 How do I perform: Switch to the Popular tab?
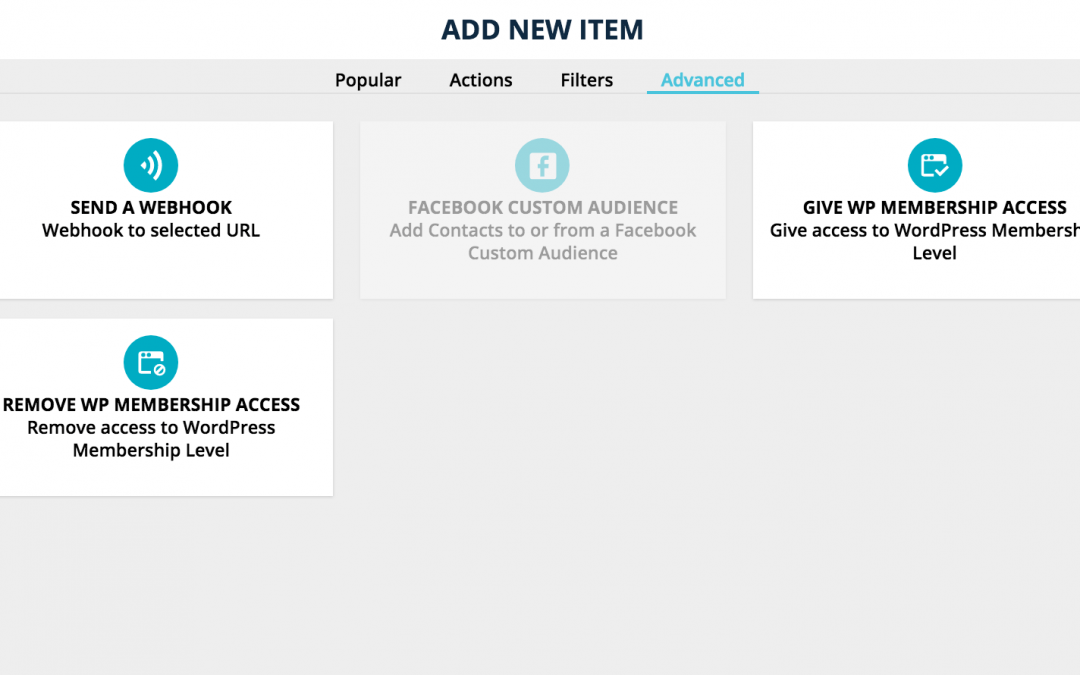coord(368,81)
